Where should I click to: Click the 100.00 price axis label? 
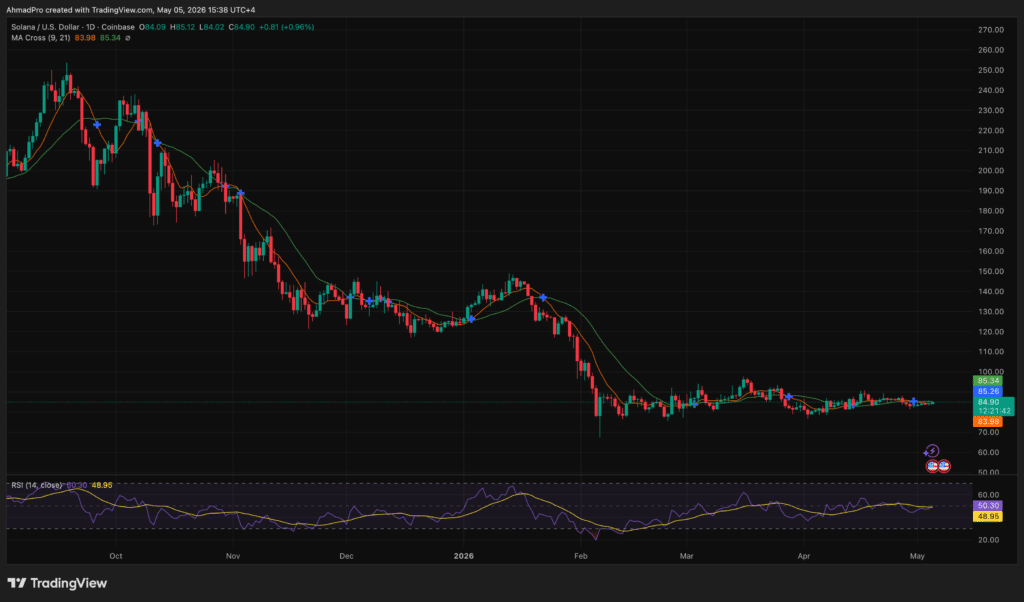[991, 372]
